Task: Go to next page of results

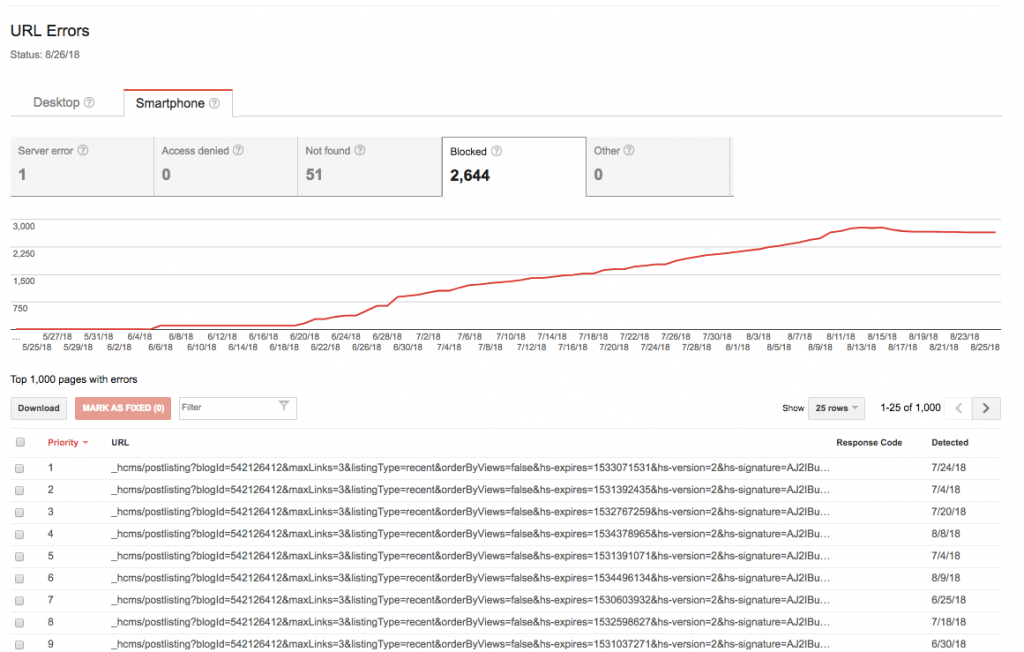Action: (987, 408)
